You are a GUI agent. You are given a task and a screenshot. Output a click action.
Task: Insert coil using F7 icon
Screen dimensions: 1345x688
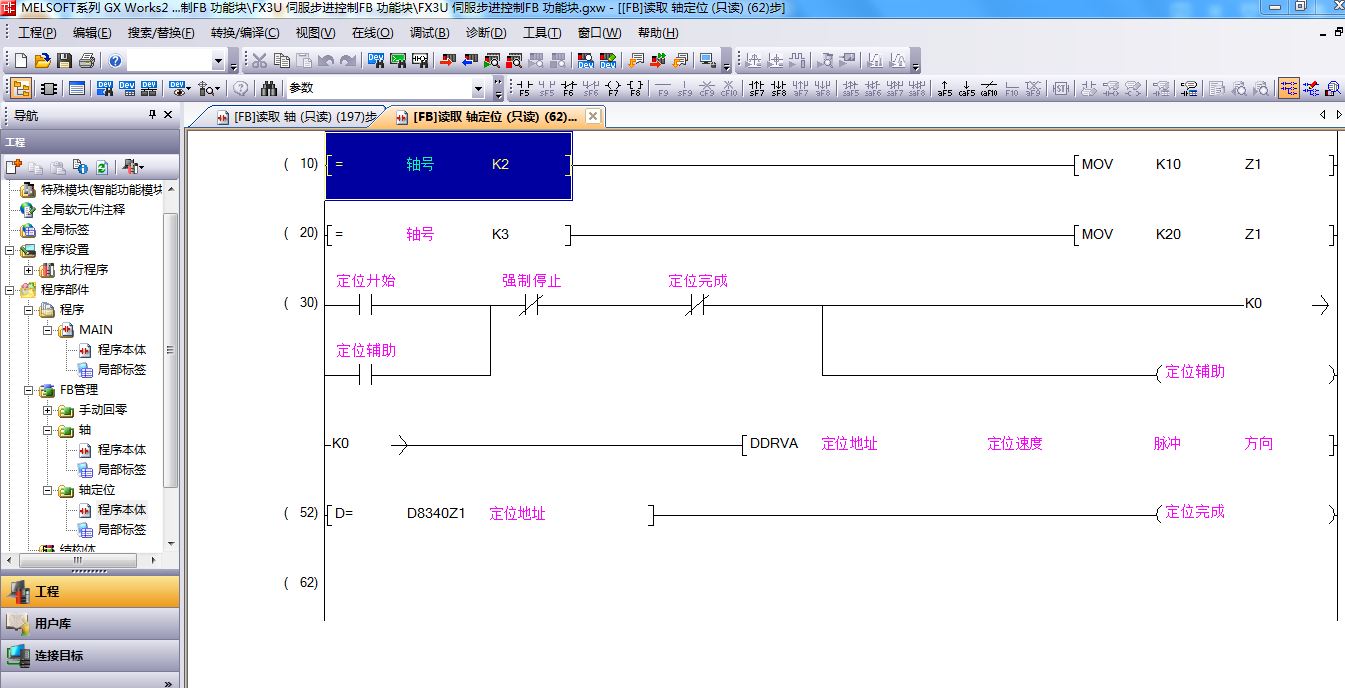613,88
